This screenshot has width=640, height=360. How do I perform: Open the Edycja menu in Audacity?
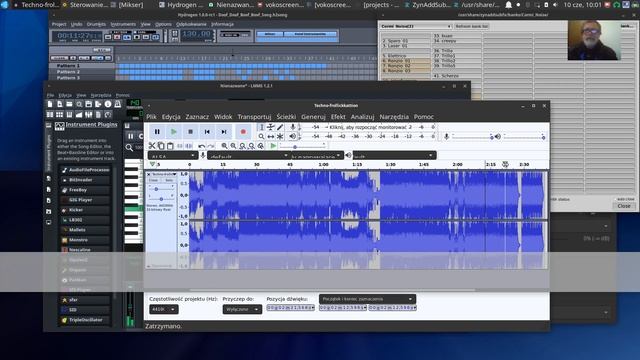click(171, 117)
